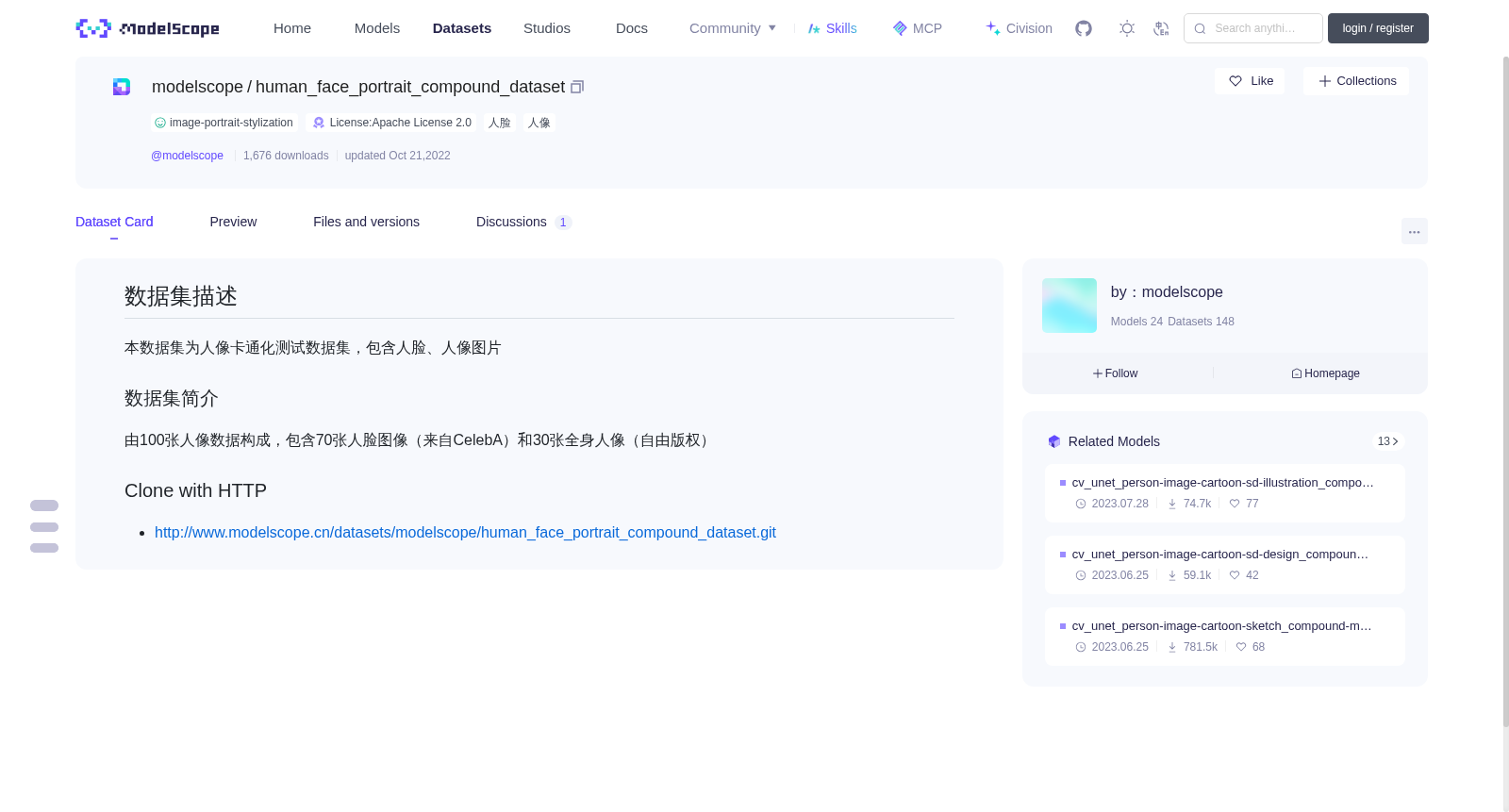The height and width of the screenshot is (812, 1509).
Task: Toggle the light/dark theme sun icon
Action: click(x=1127, y=28)
